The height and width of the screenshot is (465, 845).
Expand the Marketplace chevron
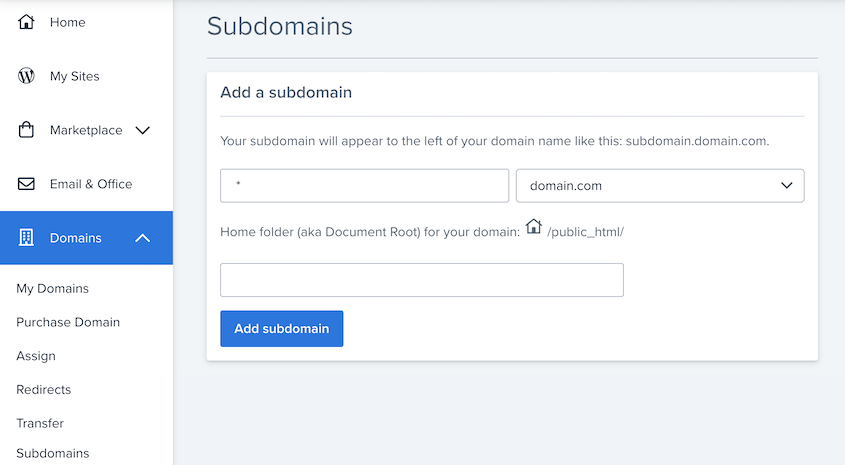[x=142, y=130]
